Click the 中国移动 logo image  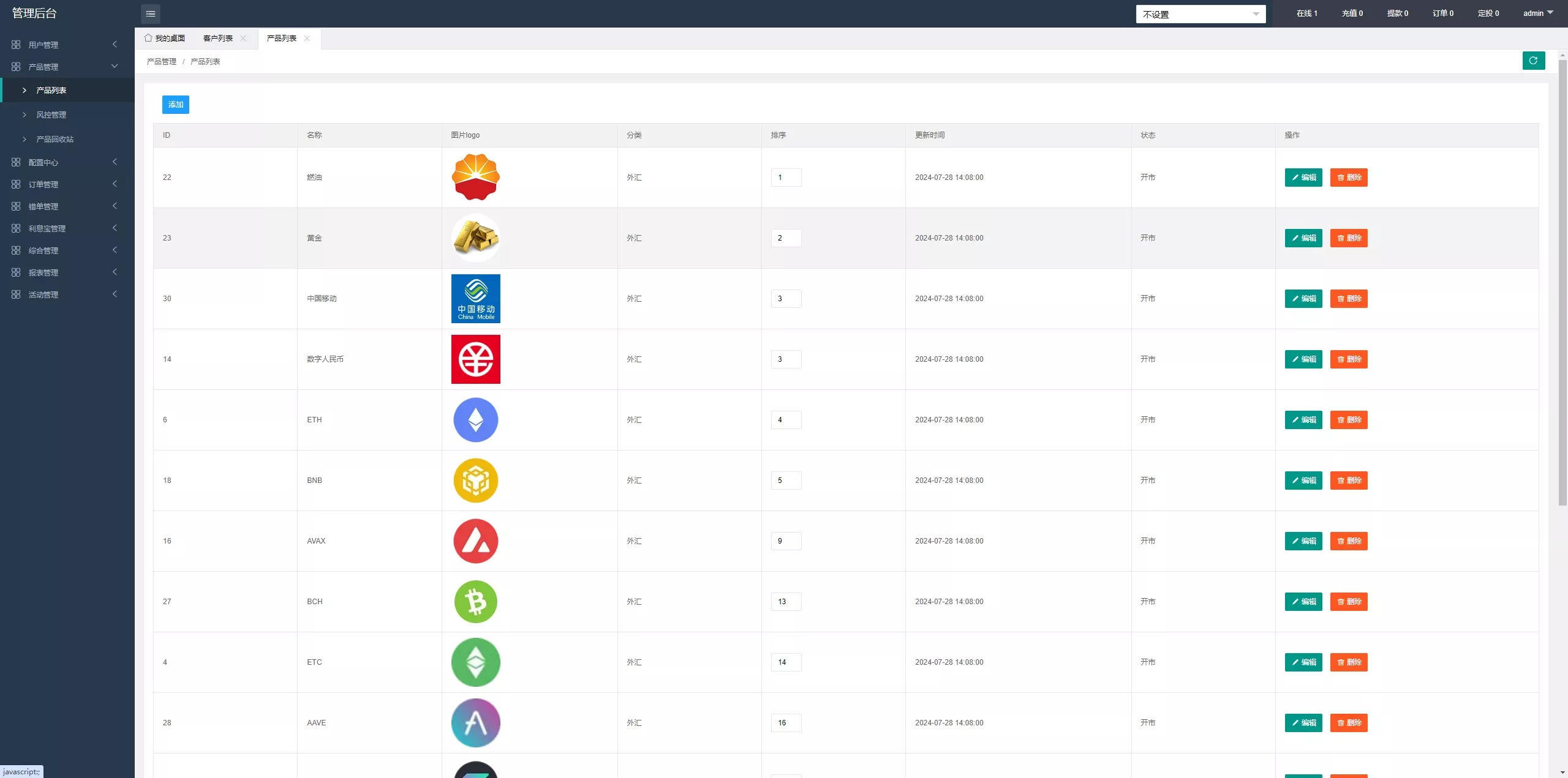475,299
